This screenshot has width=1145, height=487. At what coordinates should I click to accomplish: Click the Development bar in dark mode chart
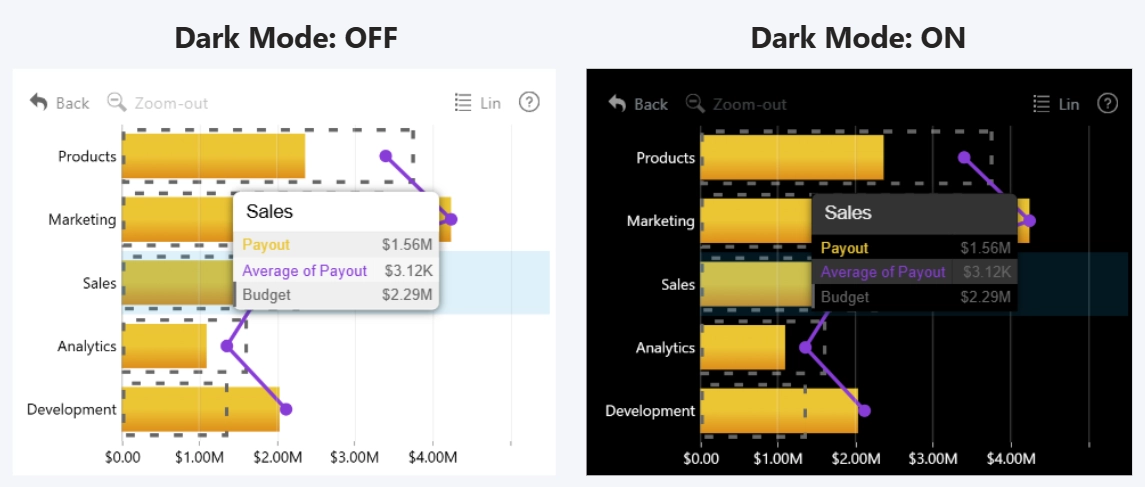(780, 410)
